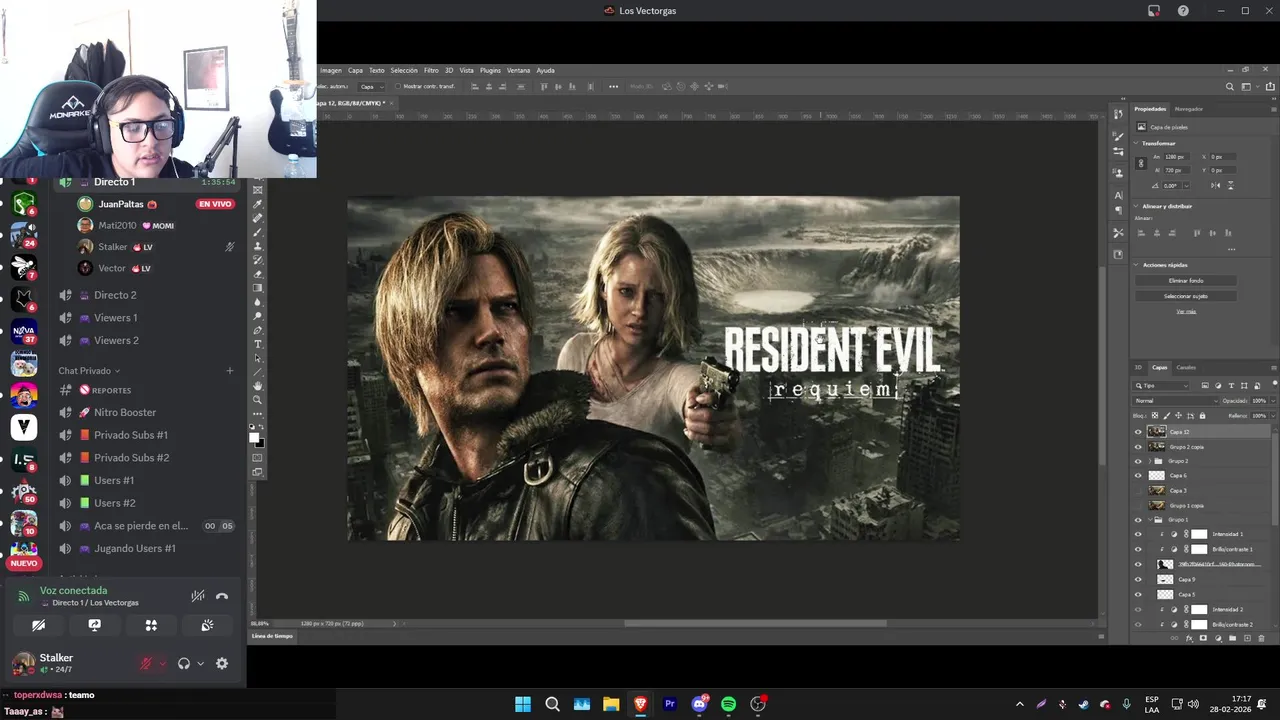Select the Horizontal Type tool
The height and width of the screenshot is (720, 1280).
257,344
